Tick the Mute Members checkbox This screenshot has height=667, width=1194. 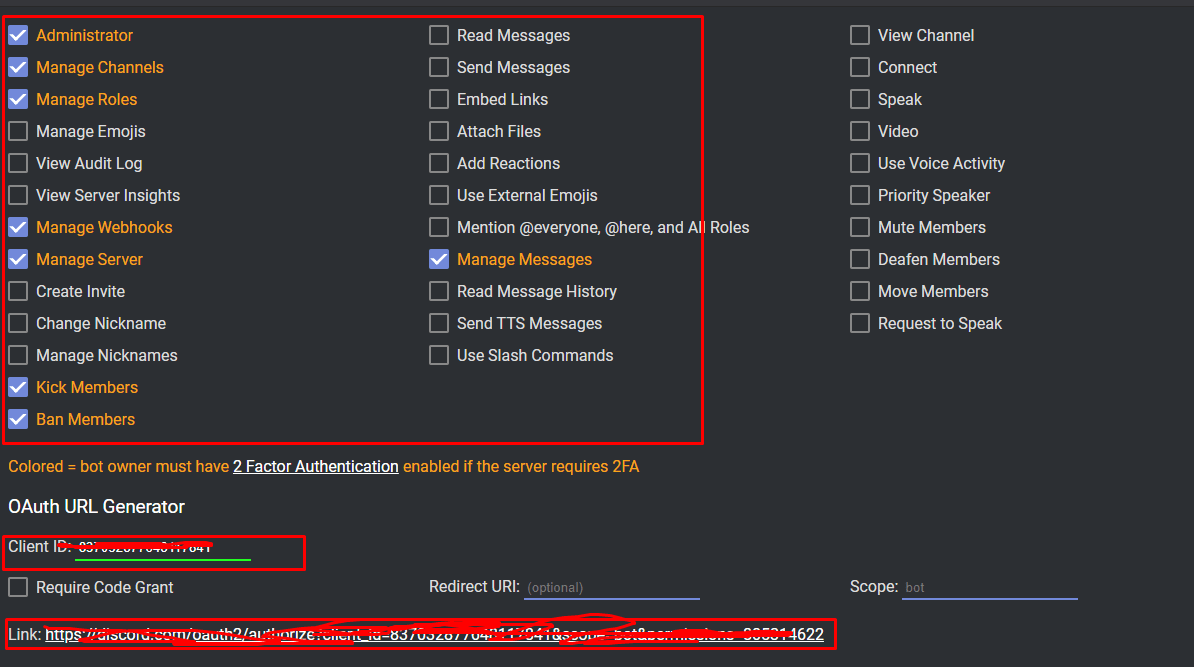pos(860,227)
